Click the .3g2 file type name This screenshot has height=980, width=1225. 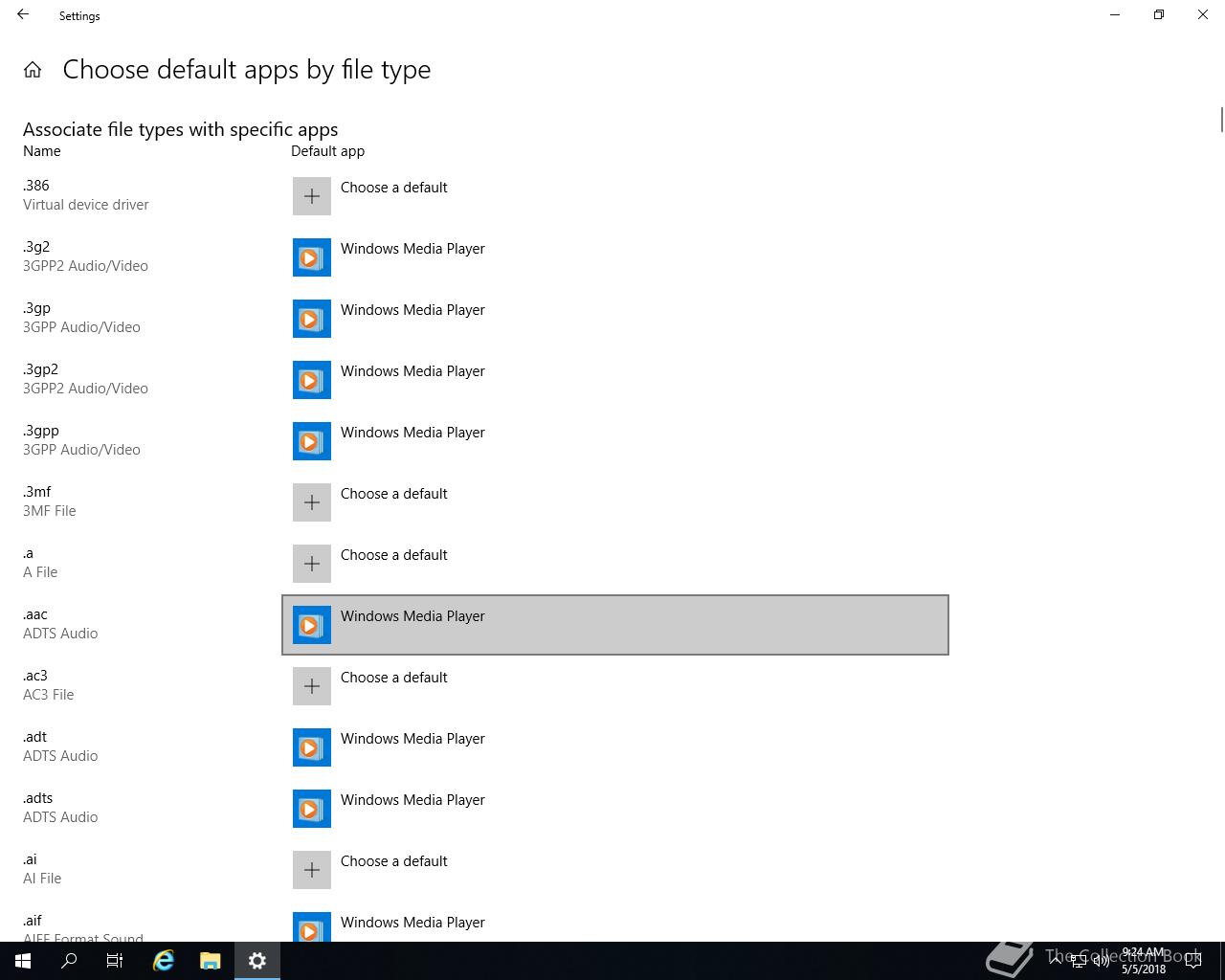pyautogui.click(x=36, y=247)
